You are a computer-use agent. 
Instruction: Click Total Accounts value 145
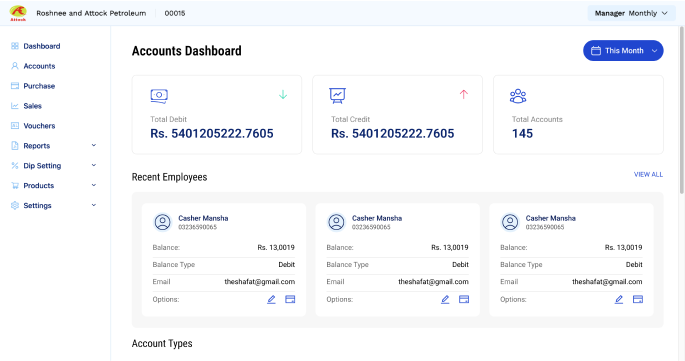(522, 133)
